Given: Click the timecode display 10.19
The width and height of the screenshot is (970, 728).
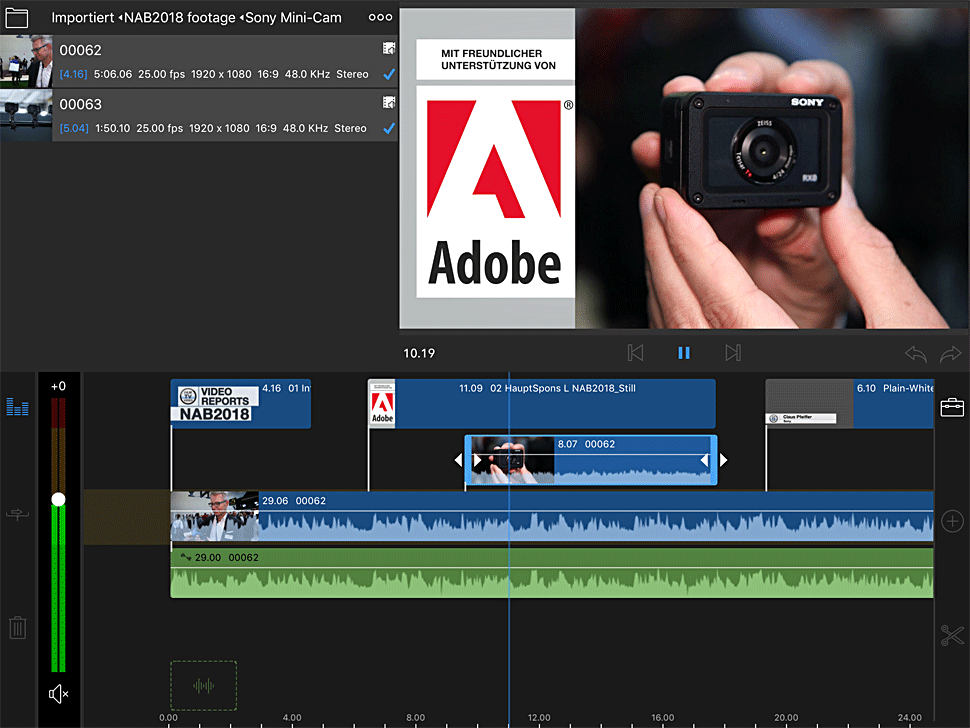Looking at the screenshot, I should tap(419, 353).
